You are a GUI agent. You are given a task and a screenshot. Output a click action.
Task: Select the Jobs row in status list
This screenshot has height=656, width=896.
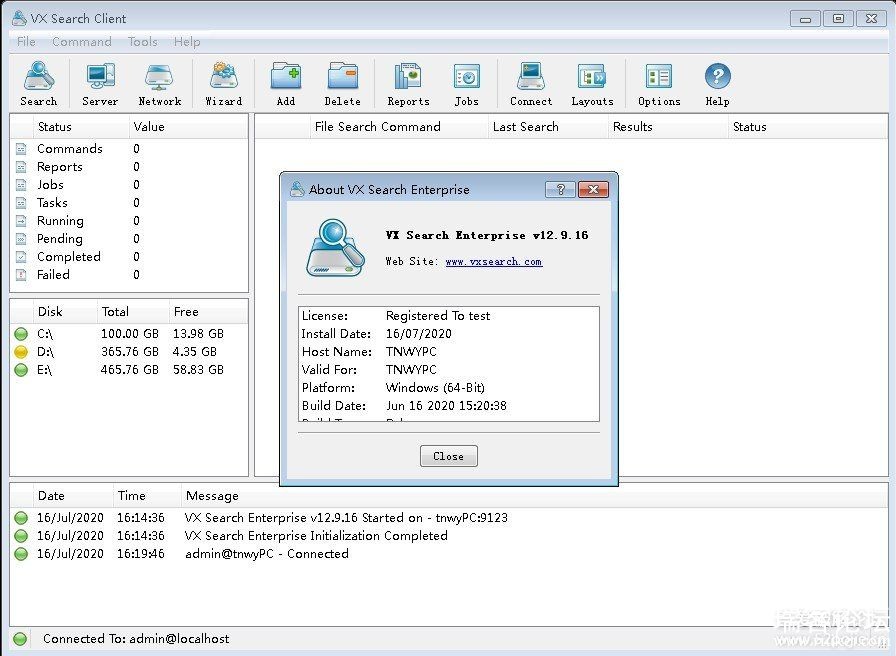tap(129, 185)
